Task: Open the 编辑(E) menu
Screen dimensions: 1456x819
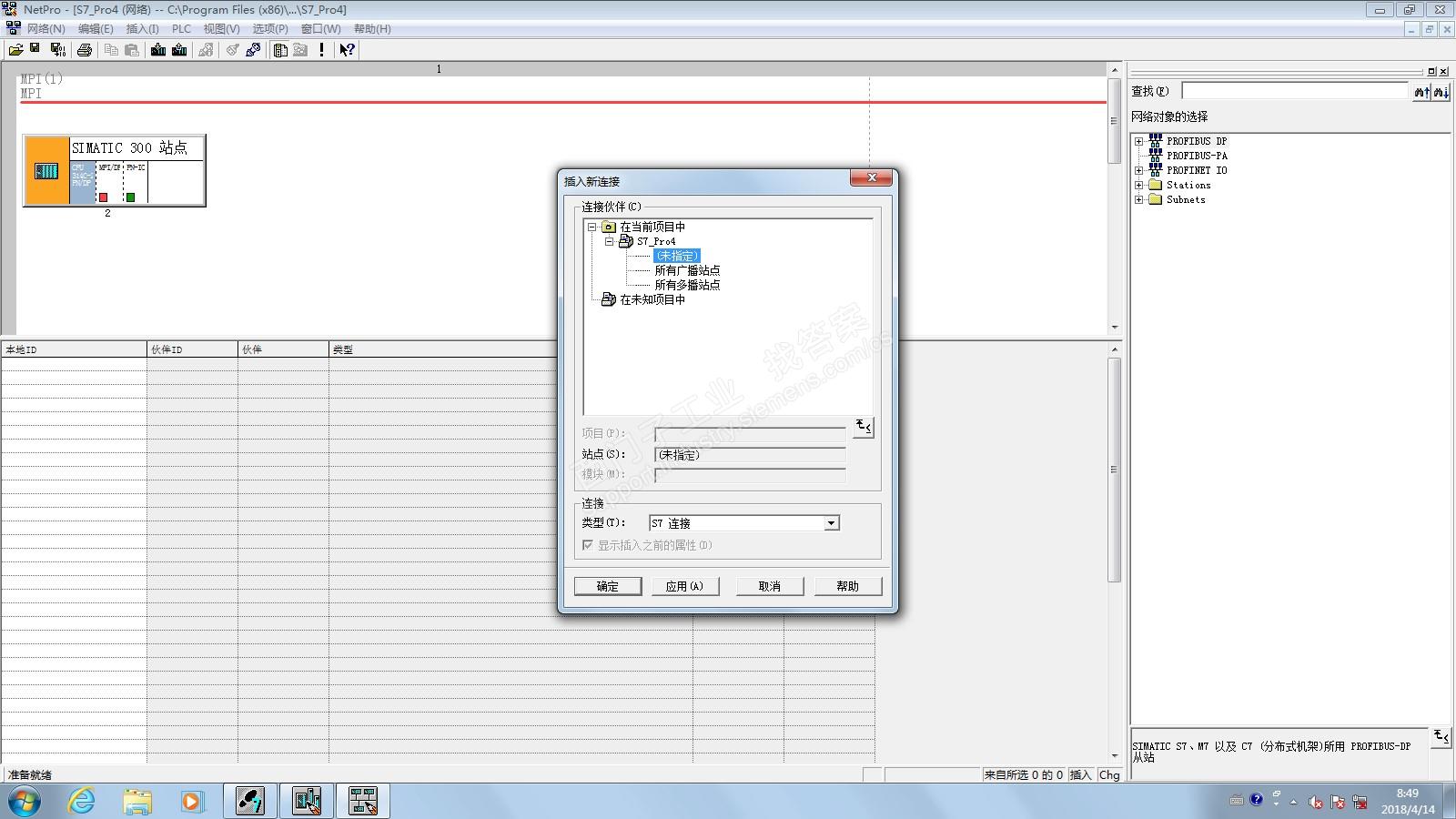Action: (96, 29)
